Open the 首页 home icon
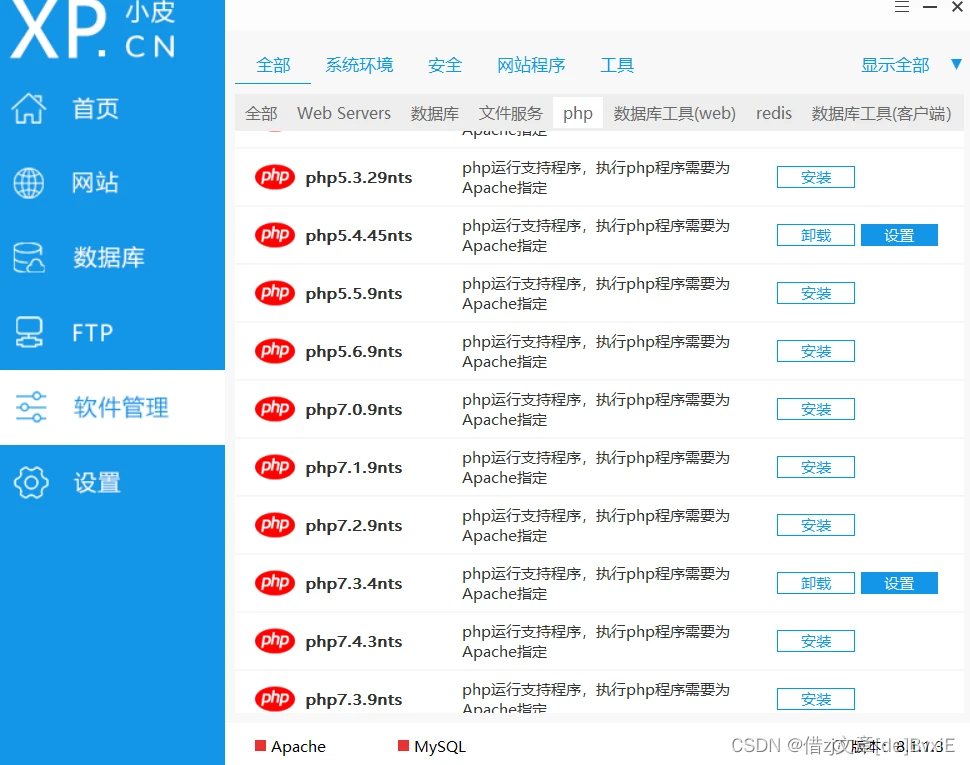970x765 pixels. [28, 108]
